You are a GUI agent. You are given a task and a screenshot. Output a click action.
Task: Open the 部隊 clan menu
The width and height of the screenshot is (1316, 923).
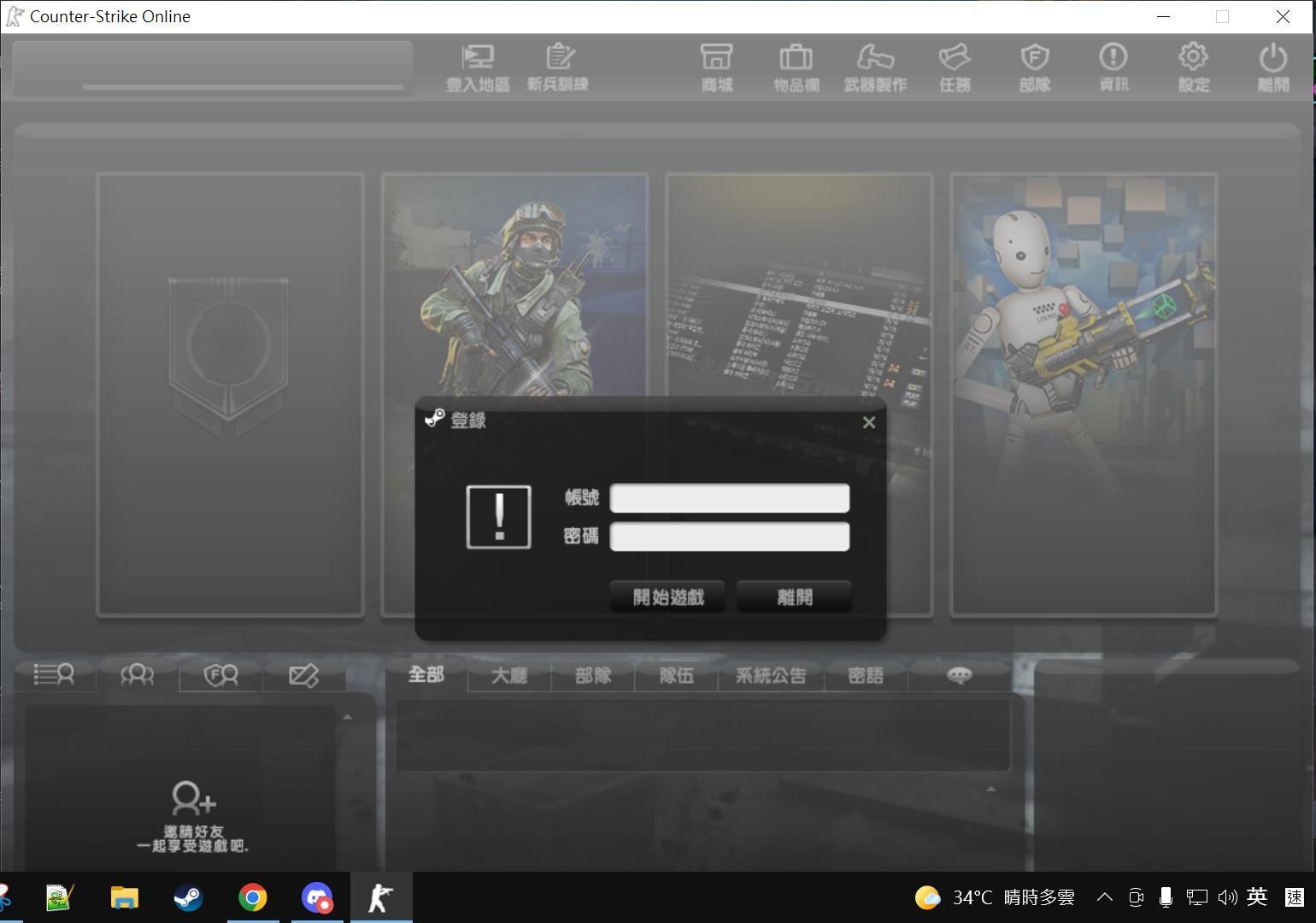tap(1034, 67)
